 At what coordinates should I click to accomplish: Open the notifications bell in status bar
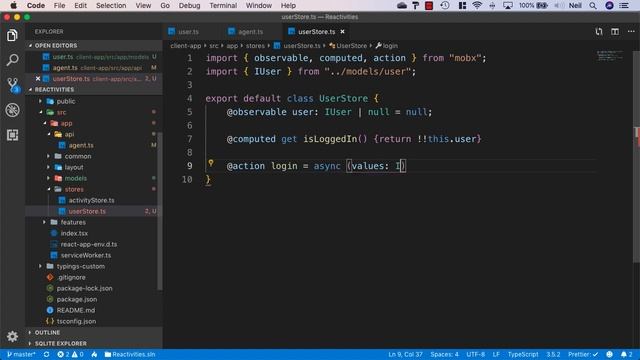(x=627, y=354)
